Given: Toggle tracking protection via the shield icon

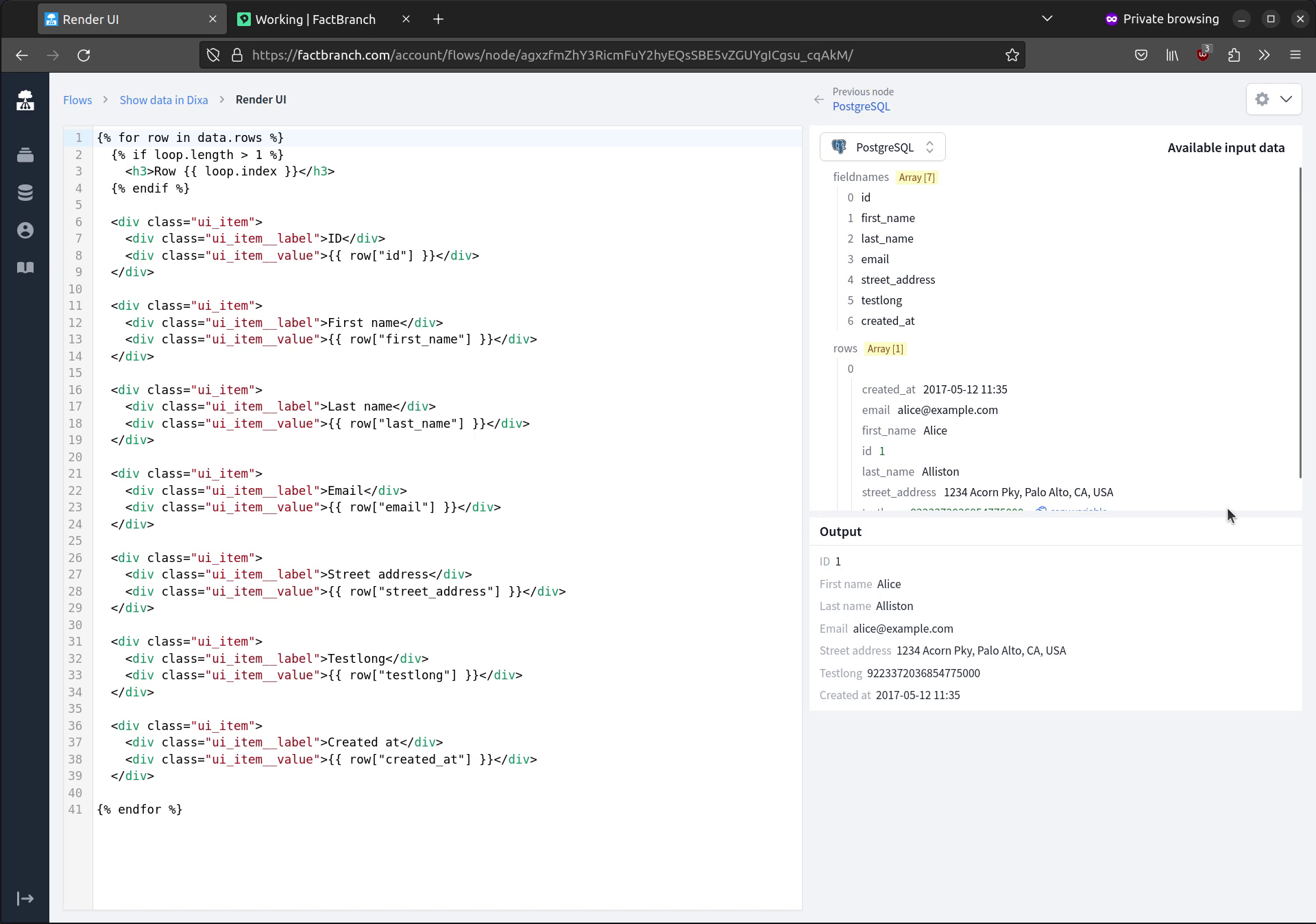Looking at the screenshot, I should (212, 55).
